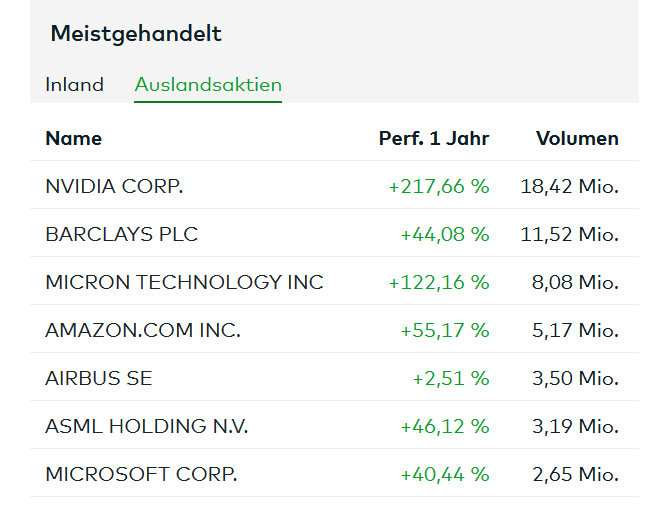Sort by the Name column header
652x510 pixels.
point(73,138)
